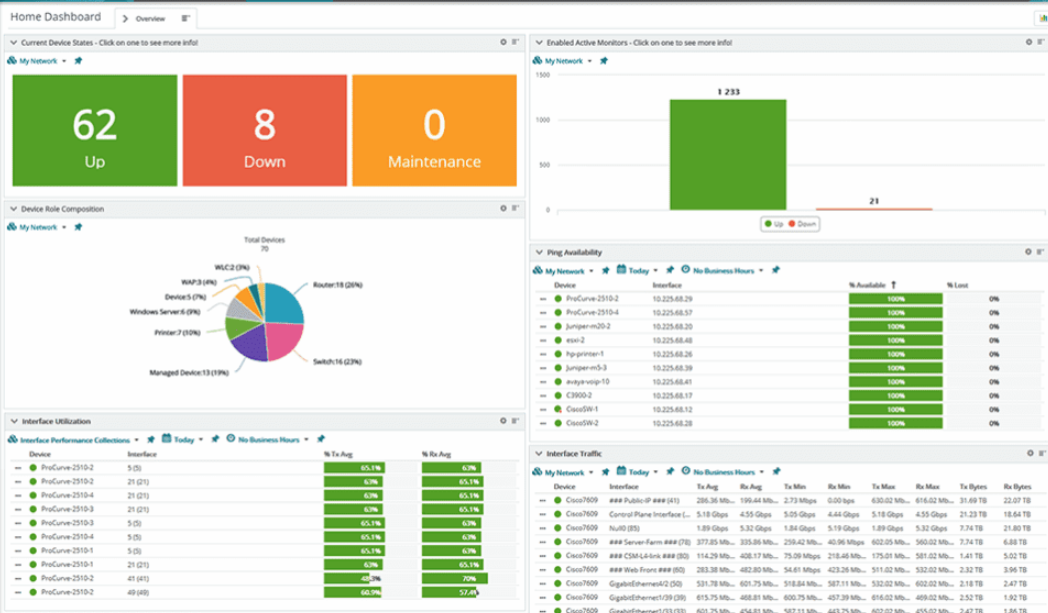Select the Overview tab
Image resolution: width=1048 pixels, height=613 pixels.
tap(150, 19)
